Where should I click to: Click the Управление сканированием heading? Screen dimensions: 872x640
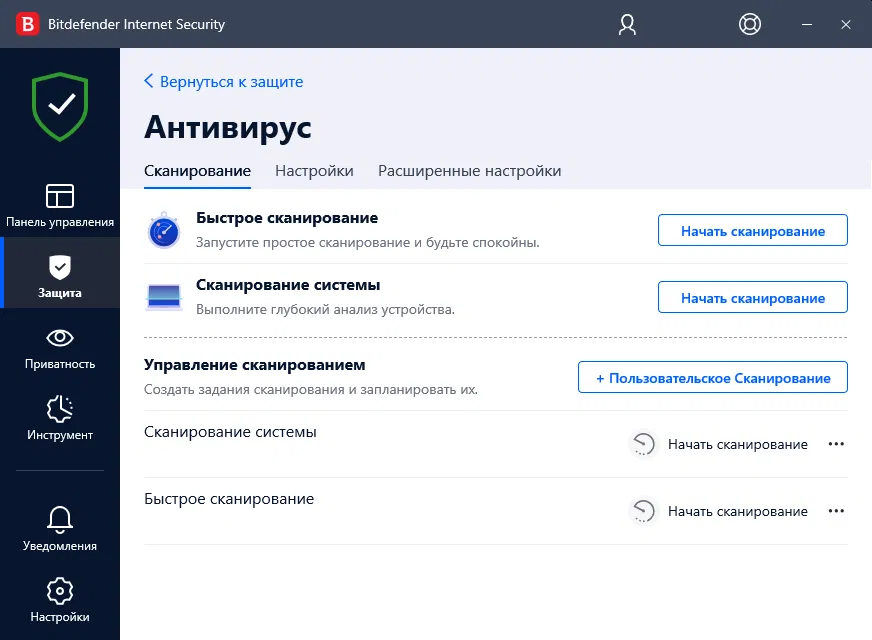click(255, 365)
